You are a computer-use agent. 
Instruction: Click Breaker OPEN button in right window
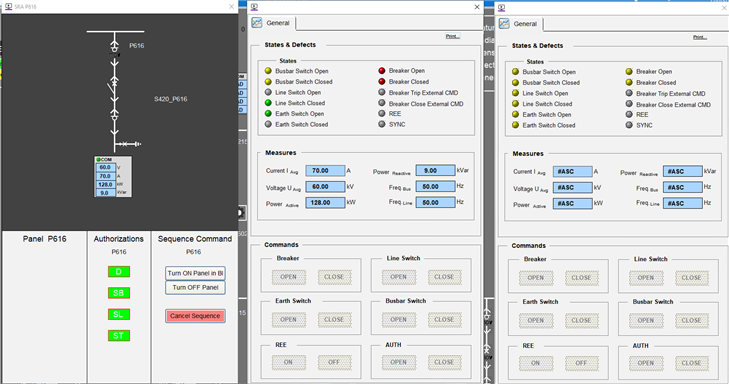[536, 278]
